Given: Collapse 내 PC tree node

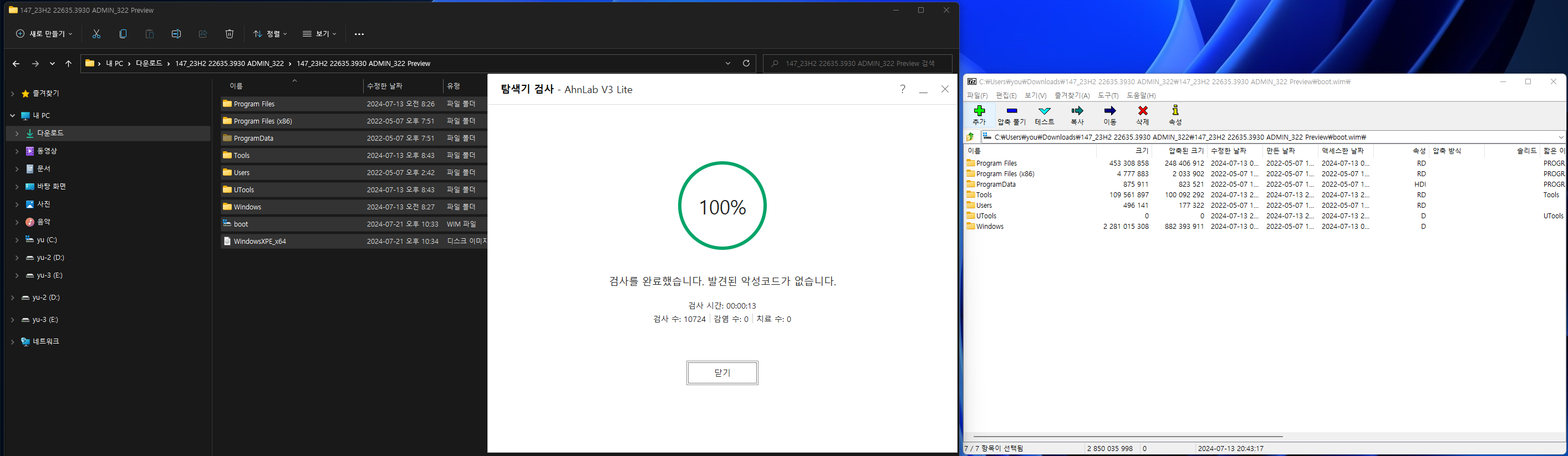Looking at the screenshot, I should (x=12, y=115).
